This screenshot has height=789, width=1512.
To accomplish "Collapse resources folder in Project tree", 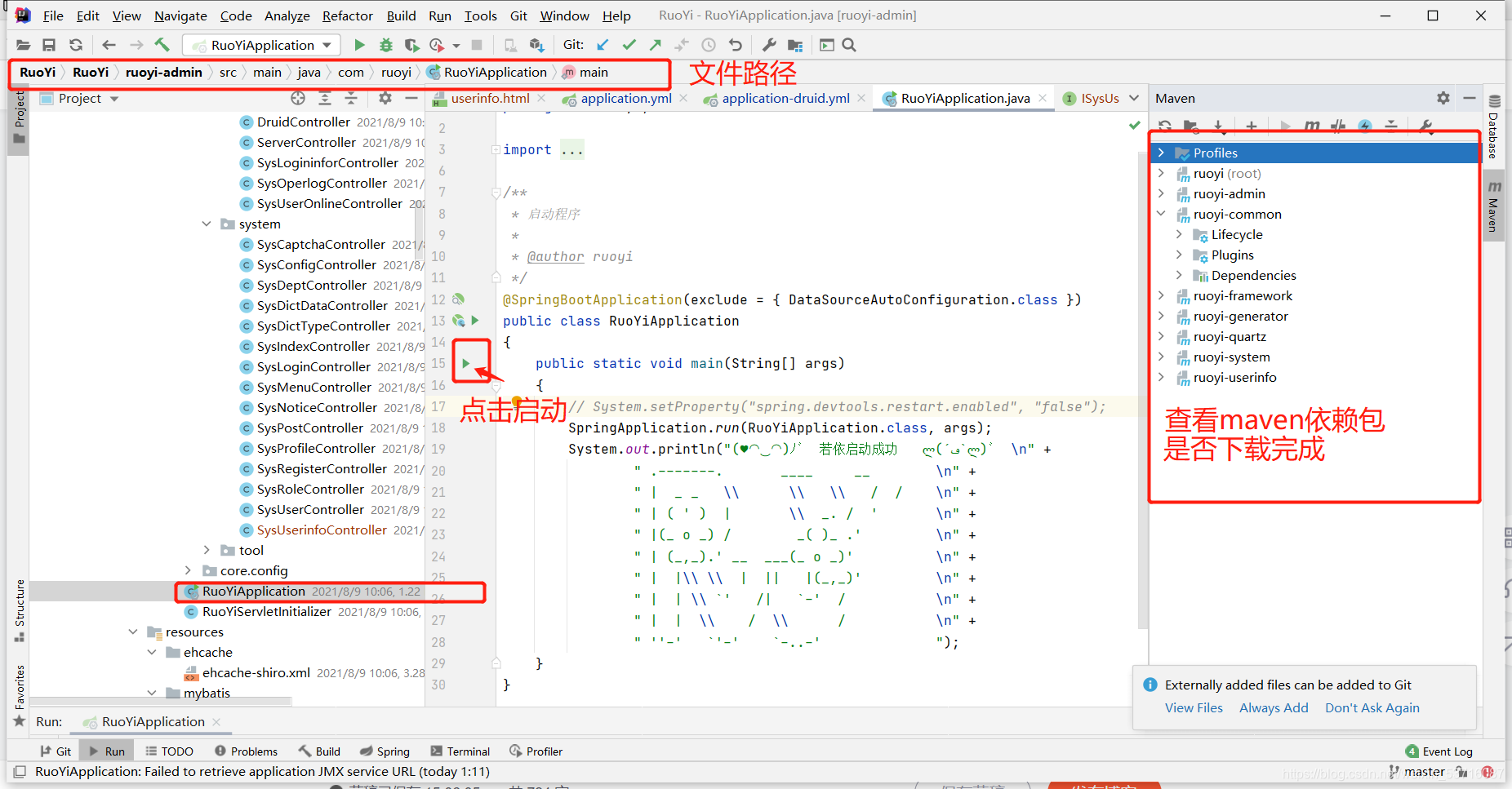I will coord(133,632).
